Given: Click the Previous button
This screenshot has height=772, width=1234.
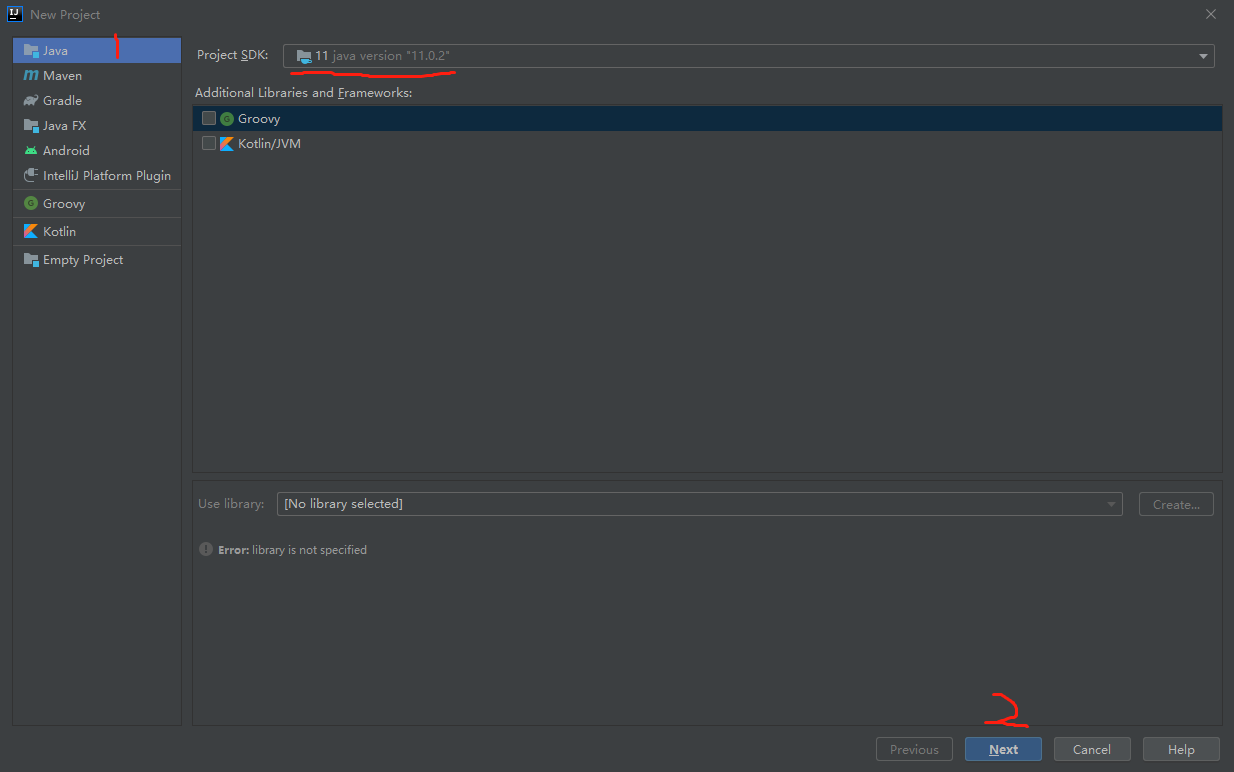Looking at the screenshot, I should (914, 749).
